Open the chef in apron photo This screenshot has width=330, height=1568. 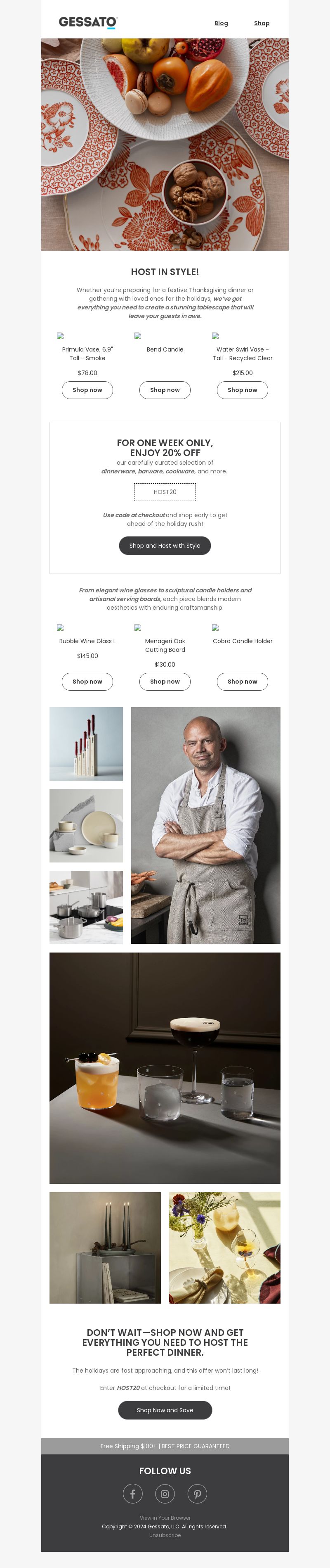tap(205, 825)
